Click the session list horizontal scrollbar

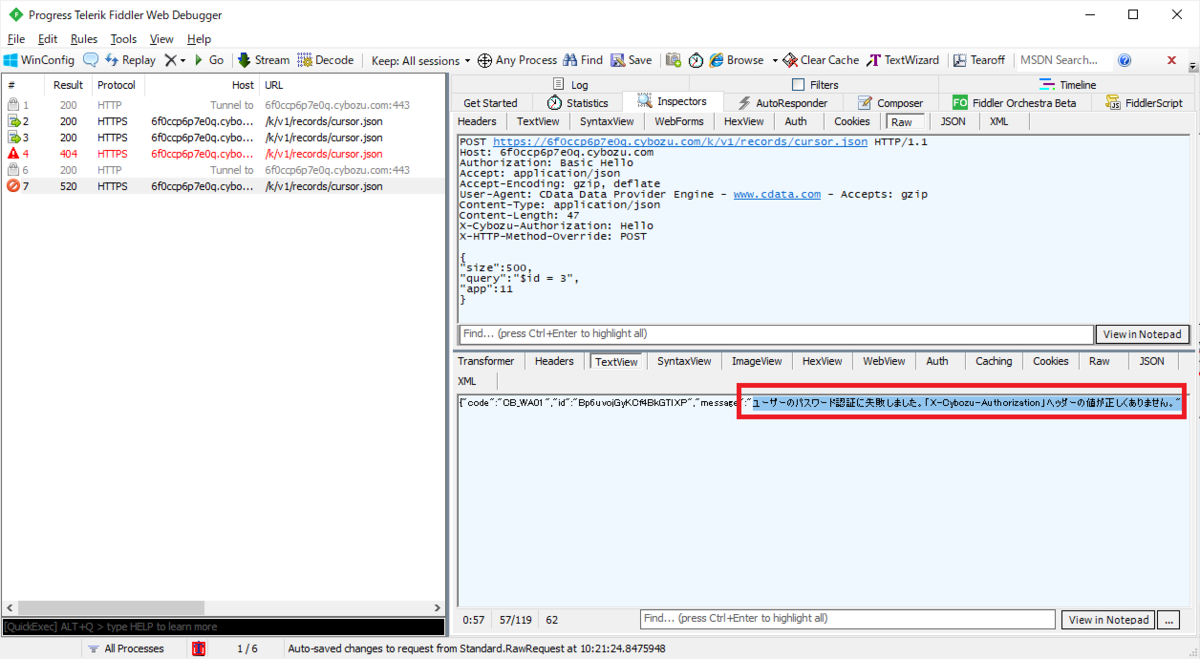coord(223,607)
